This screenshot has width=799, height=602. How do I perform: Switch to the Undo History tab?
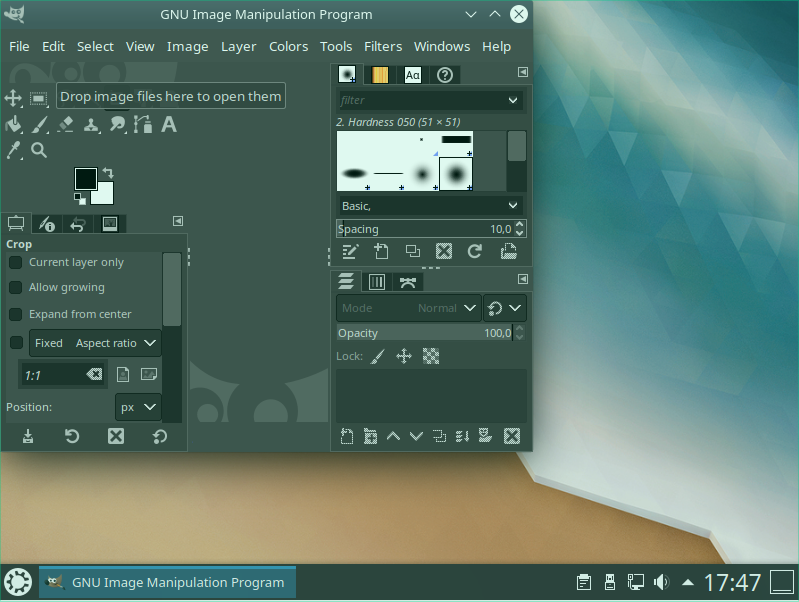pyautogui.click(x=77, y=224)
